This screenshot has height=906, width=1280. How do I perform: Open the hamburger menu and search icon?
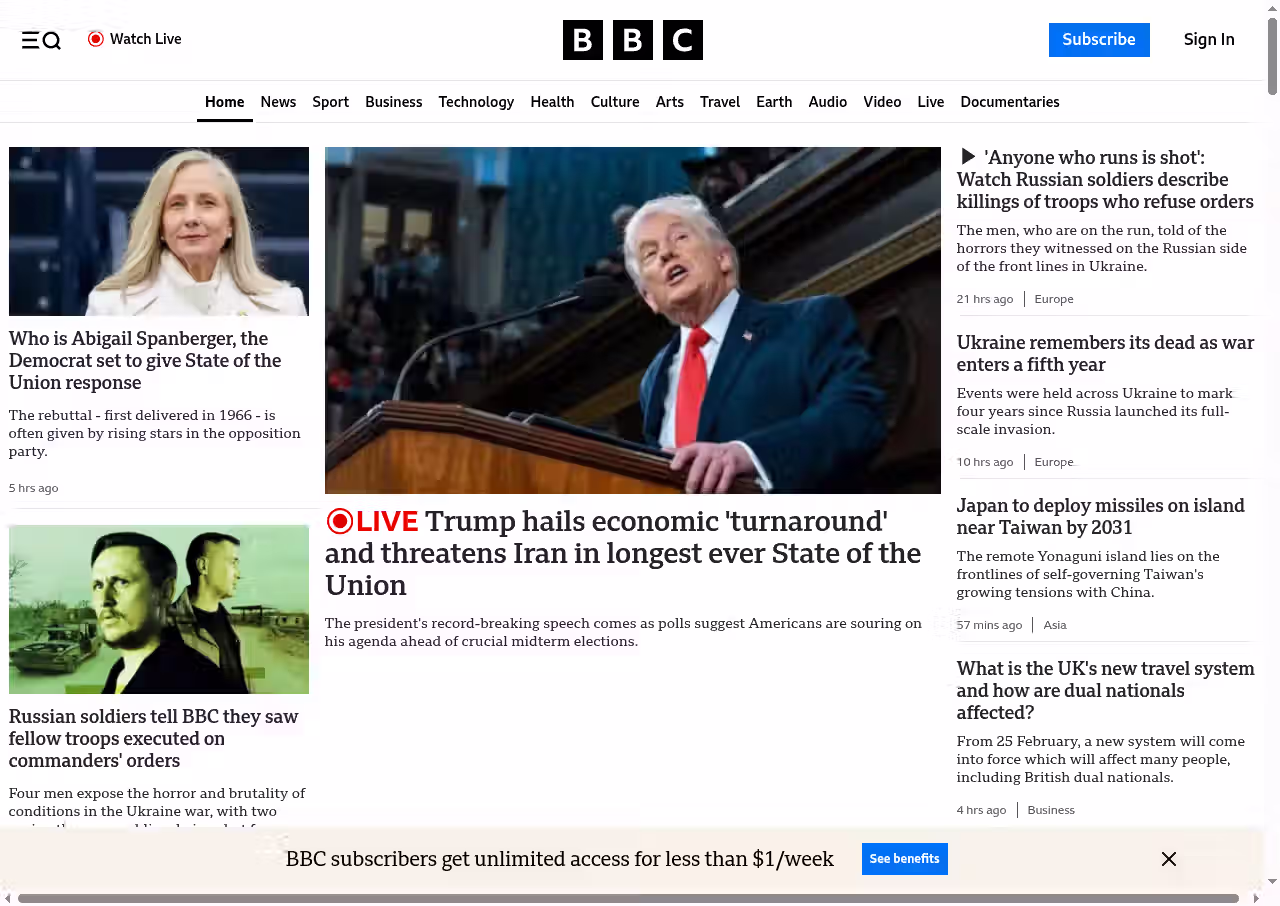[x=41, y=40]
